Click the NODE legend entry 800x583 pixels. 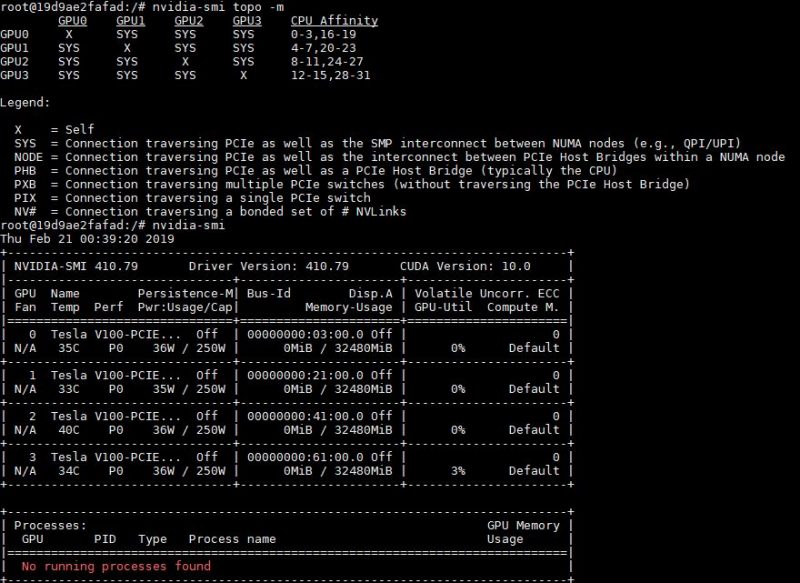coord(399,157)
